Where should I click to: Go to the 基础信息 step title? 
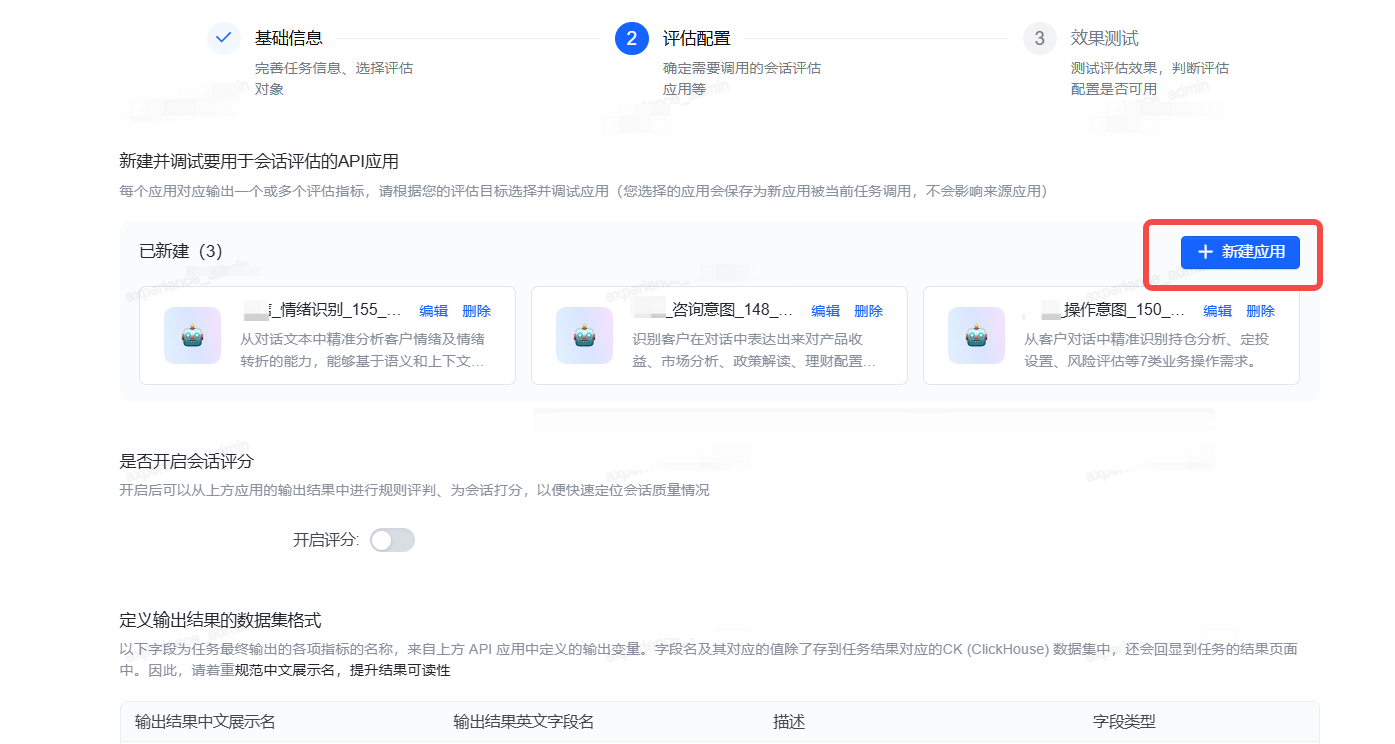point(289,38)
